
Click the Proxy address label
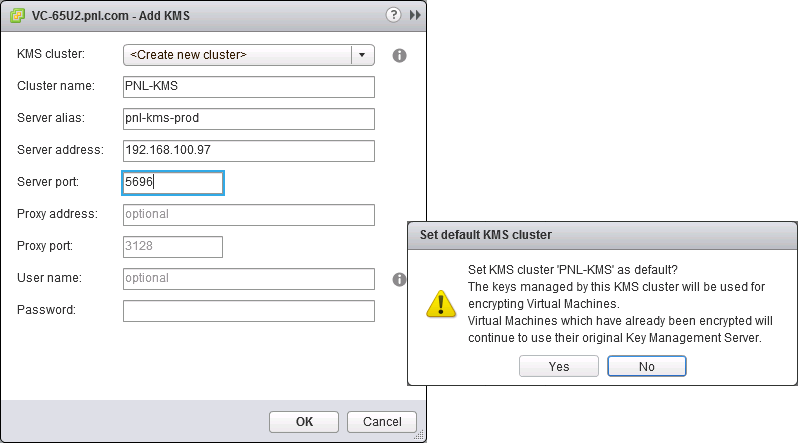[57, 214]
